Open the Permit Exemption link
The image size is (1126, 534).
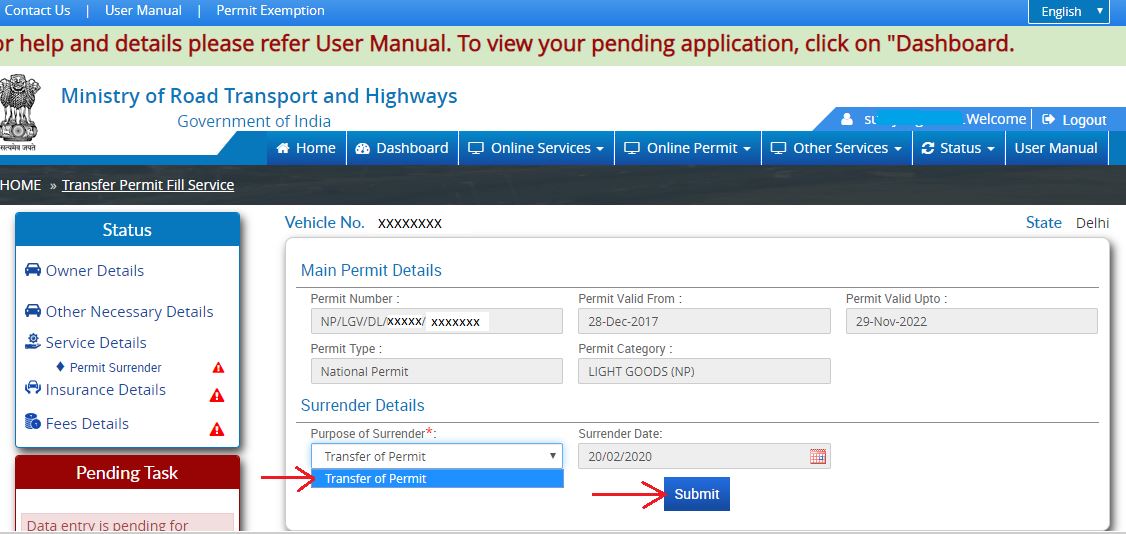(x=270, y=11)
